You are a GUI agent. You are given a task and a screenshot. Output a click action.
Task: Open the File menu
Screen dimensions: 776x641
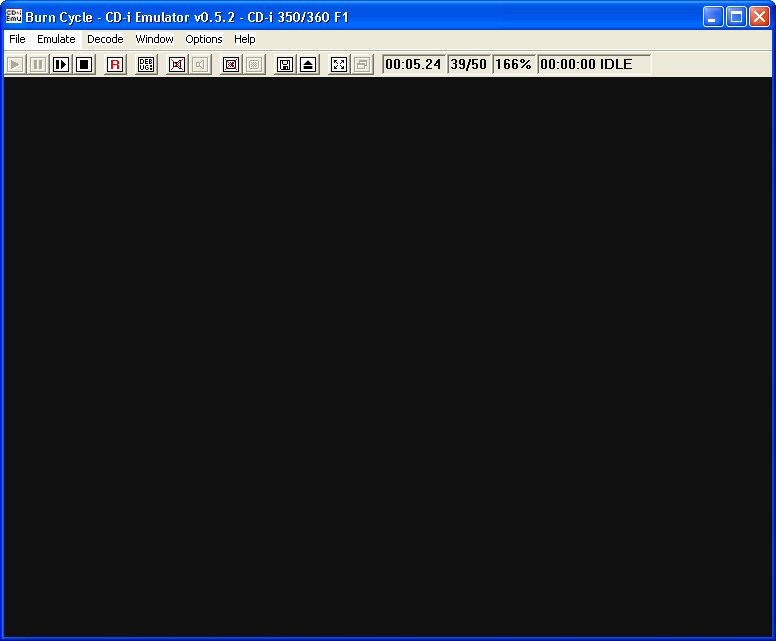coord(17,39)
